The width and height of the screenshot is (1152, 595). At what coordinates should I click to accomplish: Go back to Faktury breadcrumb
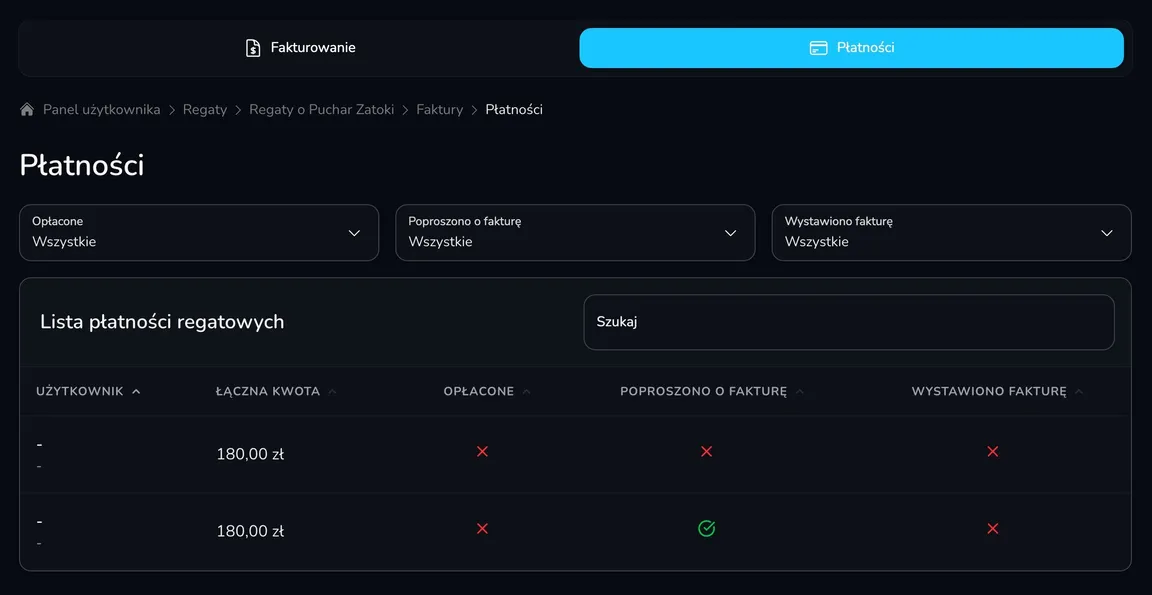(439, 109)
